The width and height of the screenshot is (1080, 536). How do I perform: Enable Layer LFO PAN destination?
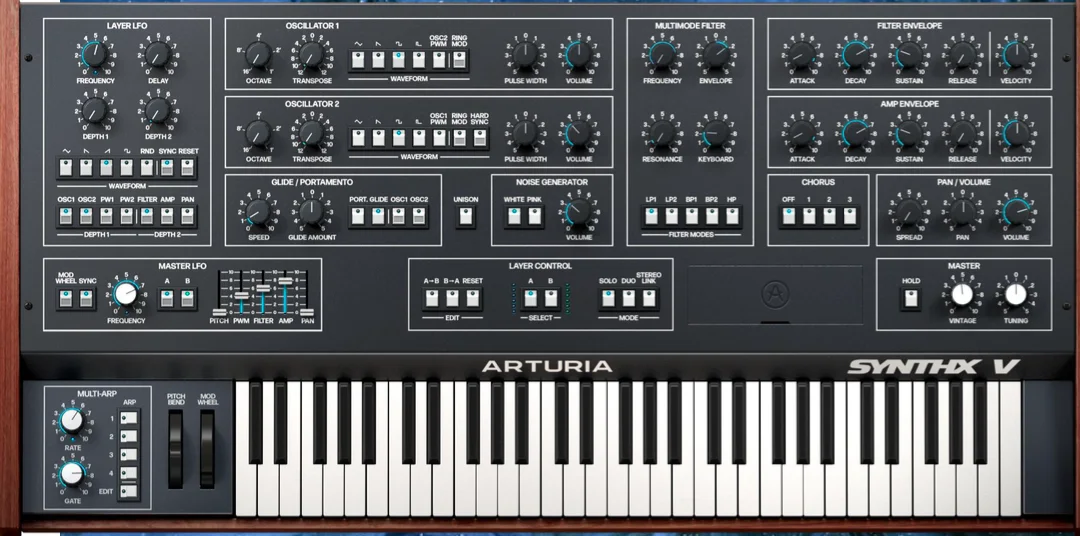click(188, 216)
